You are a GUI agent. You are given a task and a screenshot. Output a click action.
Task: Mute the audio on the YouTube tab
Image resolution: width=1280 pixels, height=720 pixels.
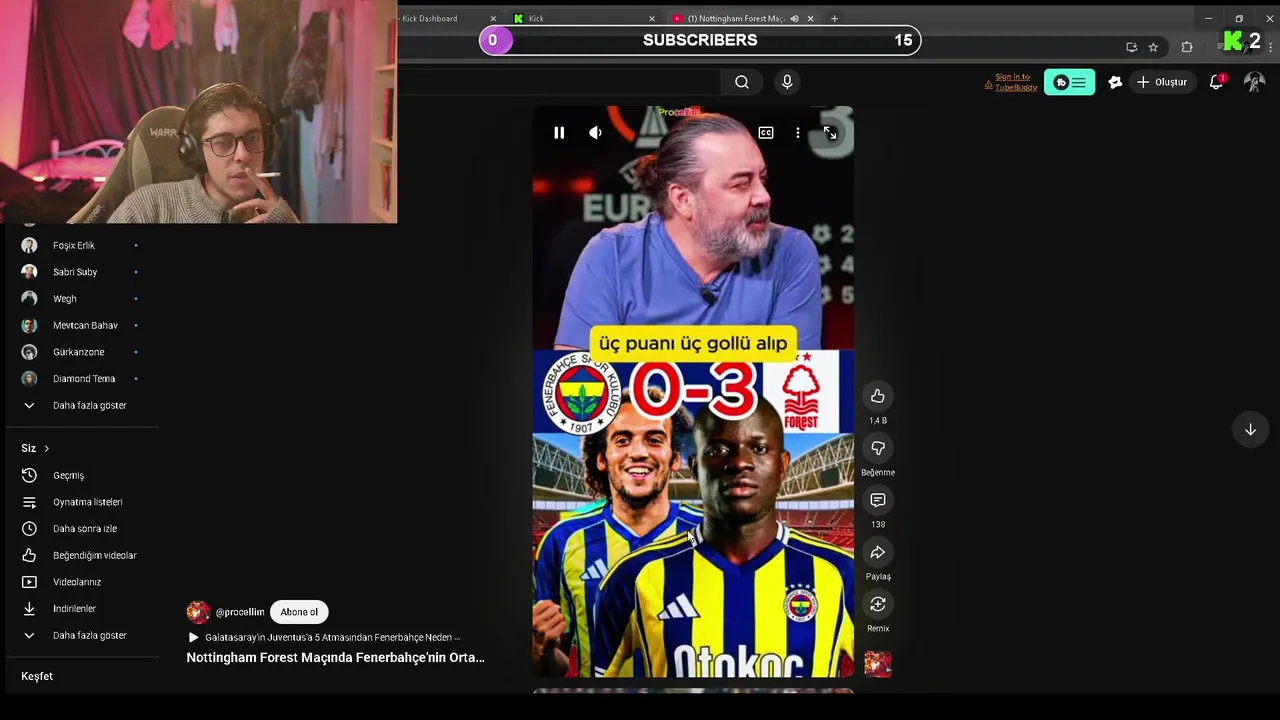795,18
